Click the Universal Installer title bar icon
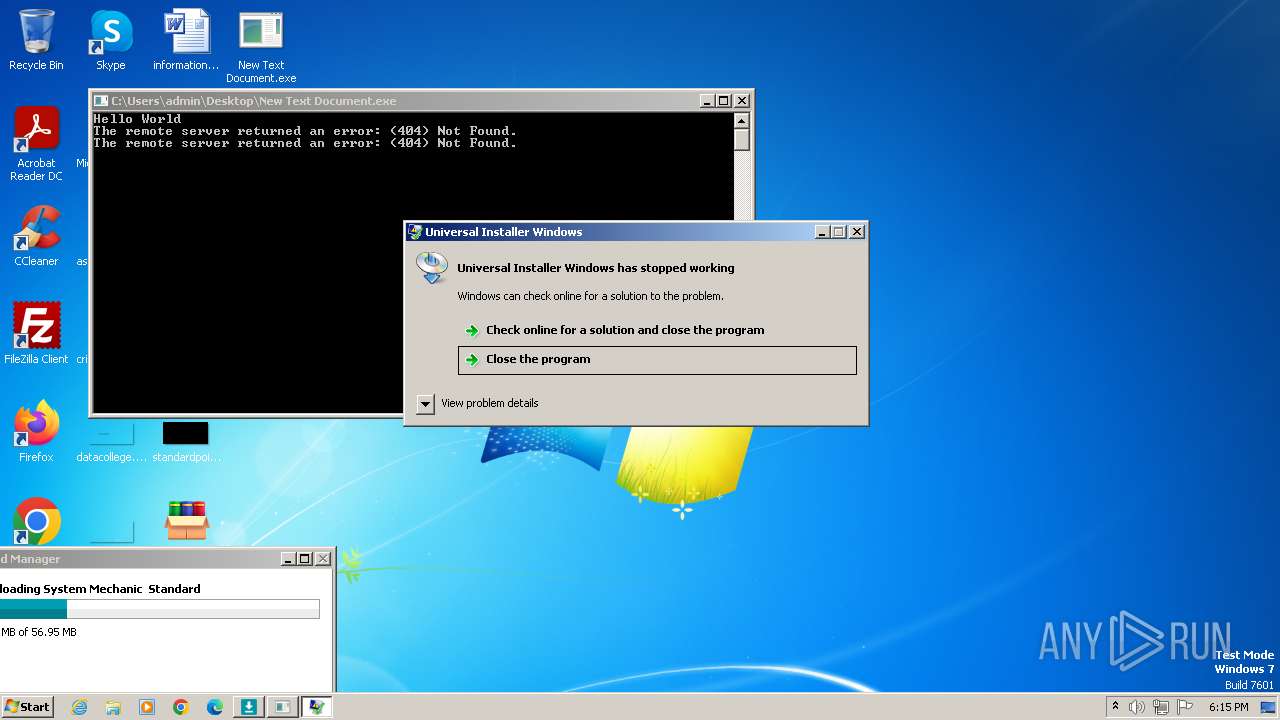The width and height of the screenshot is (1280, 720). coord(415,232)
